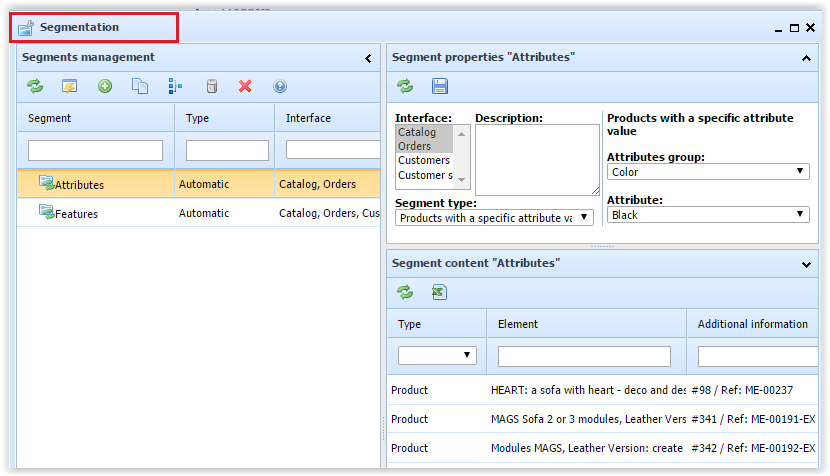Click into the Description text area
Image resolution: width=830 pixels, height=476 pixels.
(x=536, y=160)
